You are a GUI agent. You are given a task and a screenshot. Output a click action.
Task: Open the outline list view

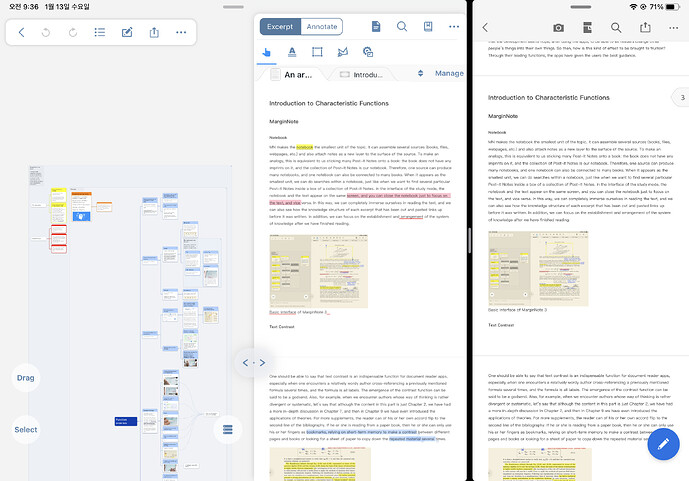click(x=100, y=32)
